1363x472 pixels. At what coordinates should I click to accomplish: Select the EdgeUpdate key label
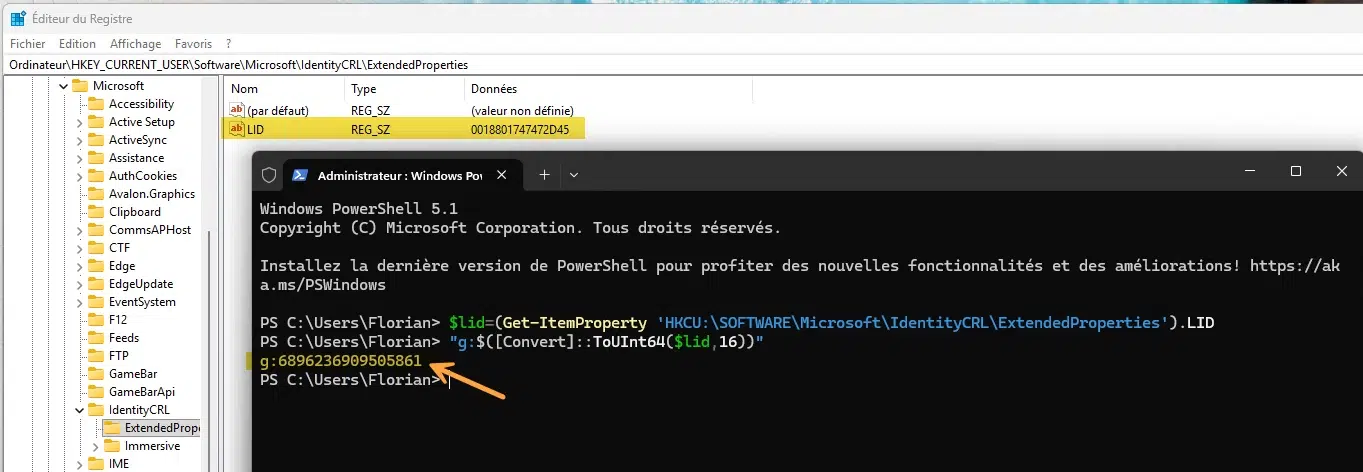(141, 284)
